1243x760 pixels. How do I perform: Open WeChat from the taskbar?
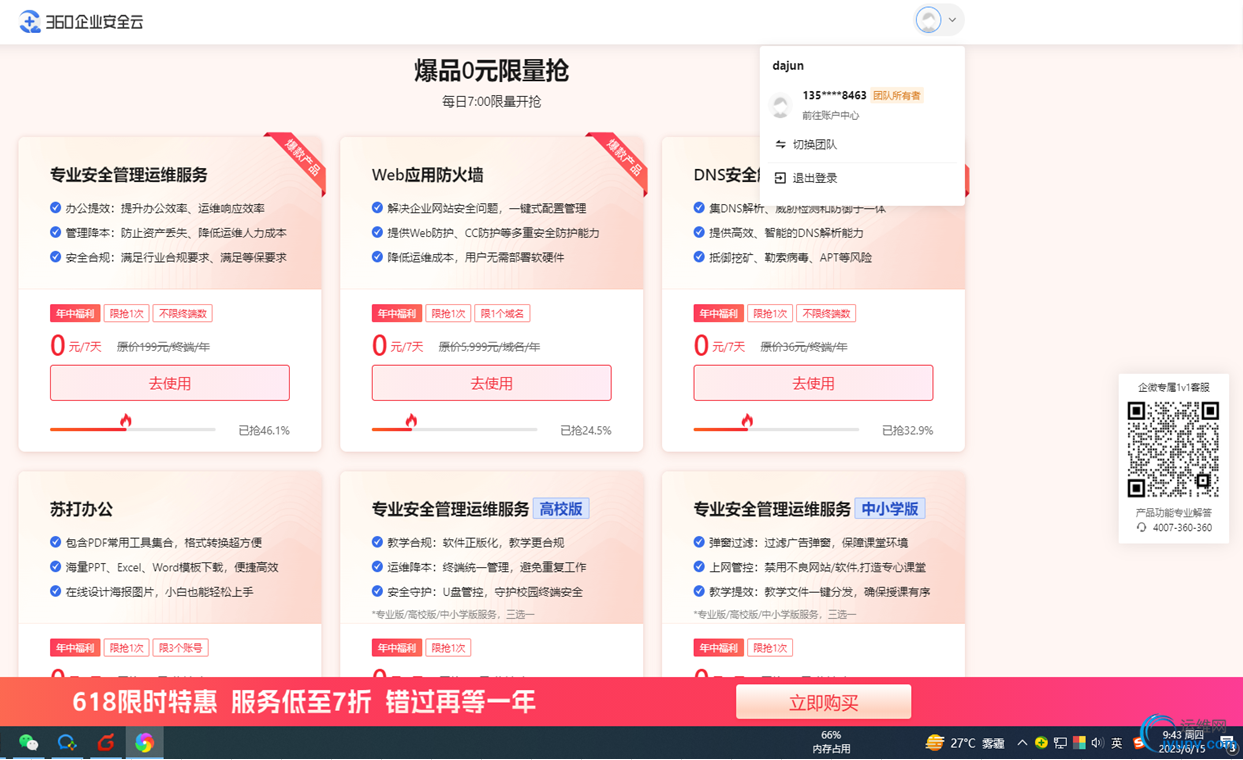point(28,743)
